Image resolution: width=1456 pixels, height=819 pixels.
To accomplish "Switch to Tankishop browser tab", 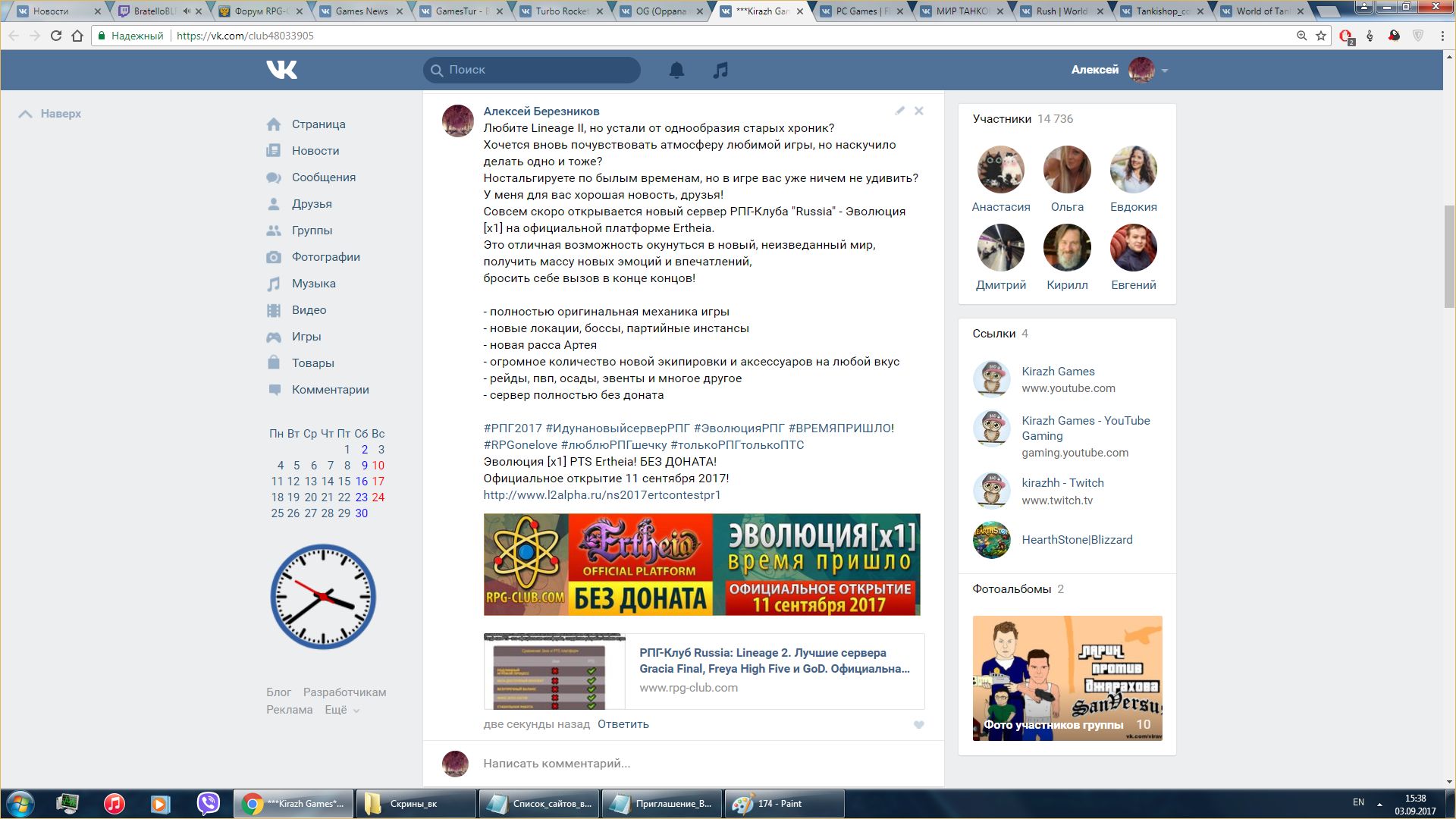I will click(x=1162, y=11).
